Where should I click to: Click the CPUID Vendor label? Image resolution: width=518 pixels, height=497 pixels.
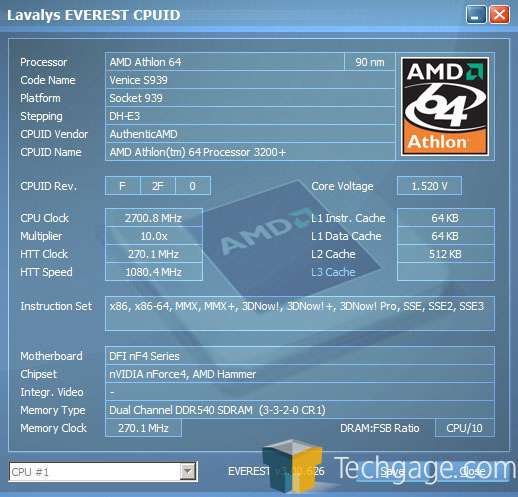[x=54, y=134]
